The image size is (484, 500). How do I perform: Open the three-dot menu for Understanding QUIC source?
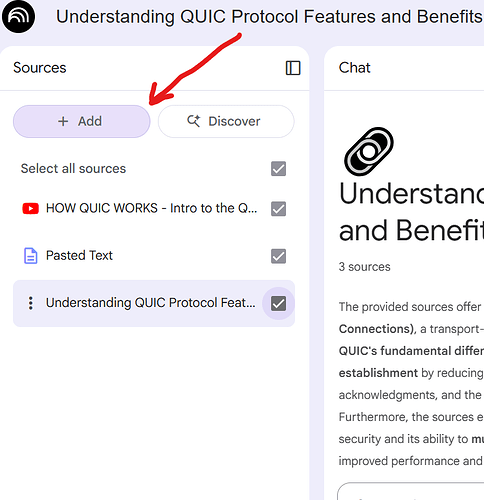[31, 303]
